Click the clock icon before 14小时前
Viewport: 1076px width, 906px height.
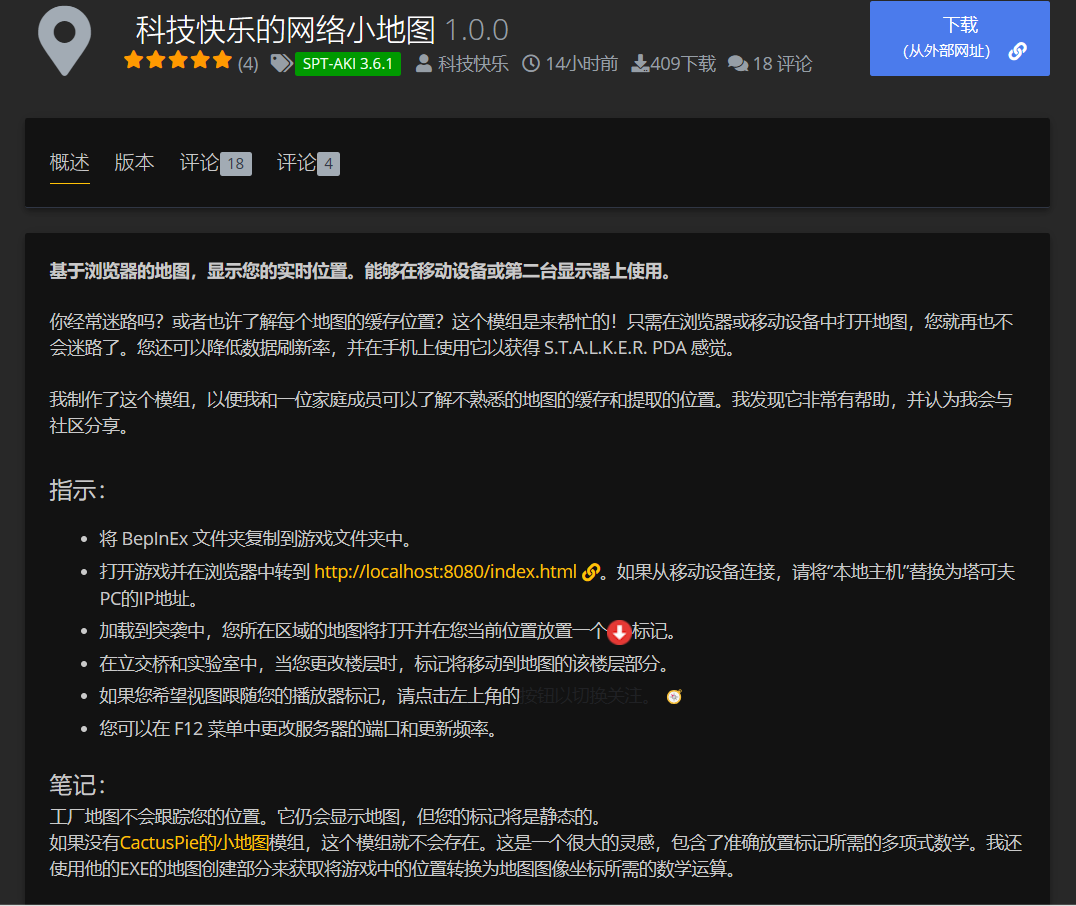tap(531, 64)
